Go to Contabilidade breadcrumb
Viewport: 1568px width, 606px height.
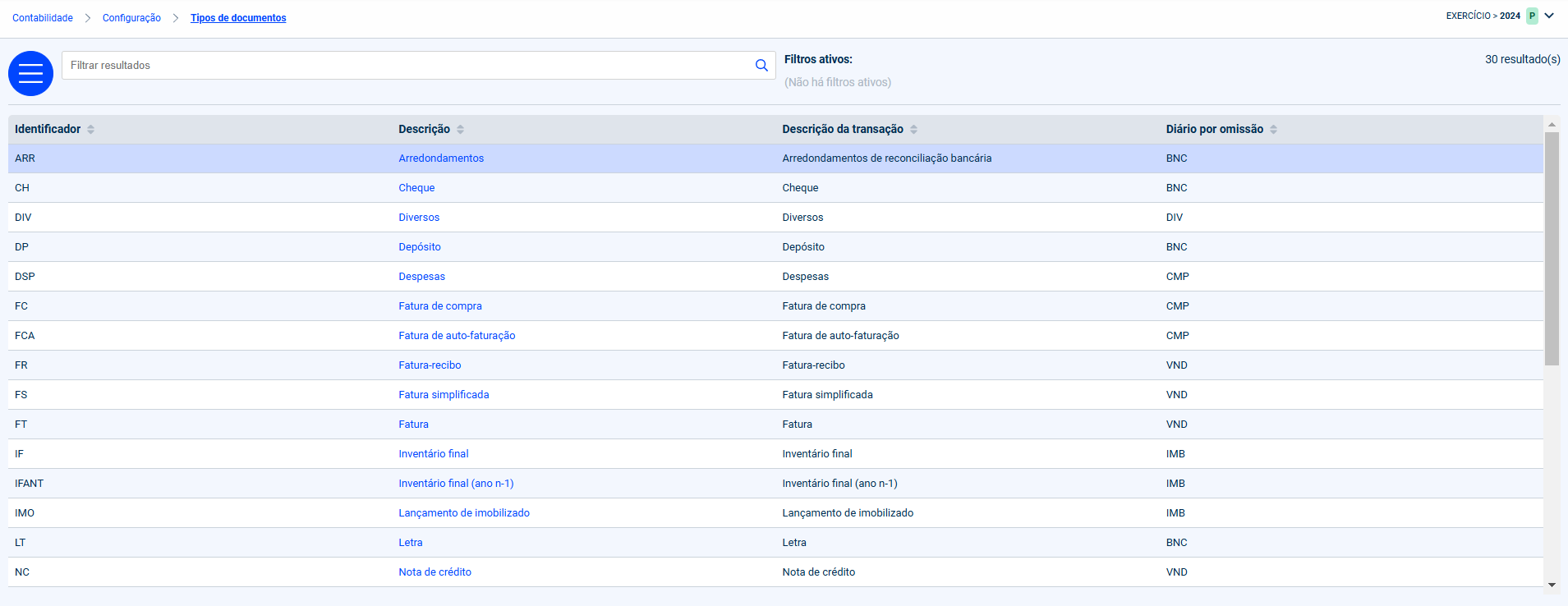coord(43,18)
